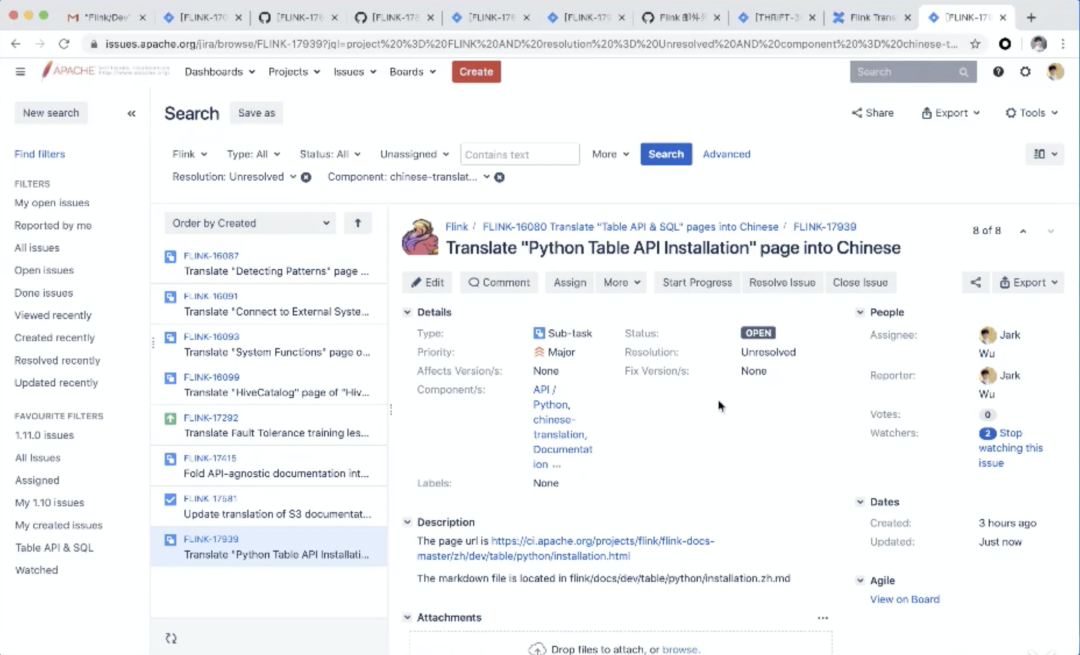Open the Unassigned assignee dropdown

414,154
